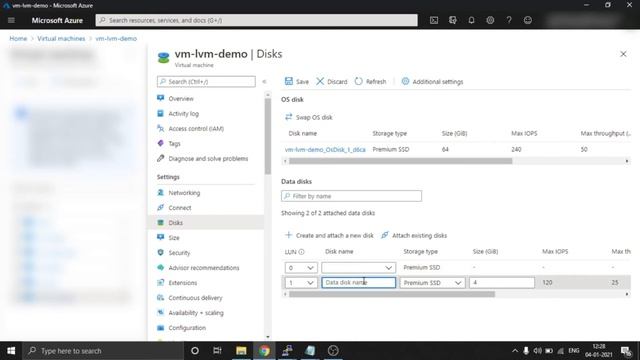Collapse the resource menu with chevron
Screen dimensions: 640x360
(264, 82)
